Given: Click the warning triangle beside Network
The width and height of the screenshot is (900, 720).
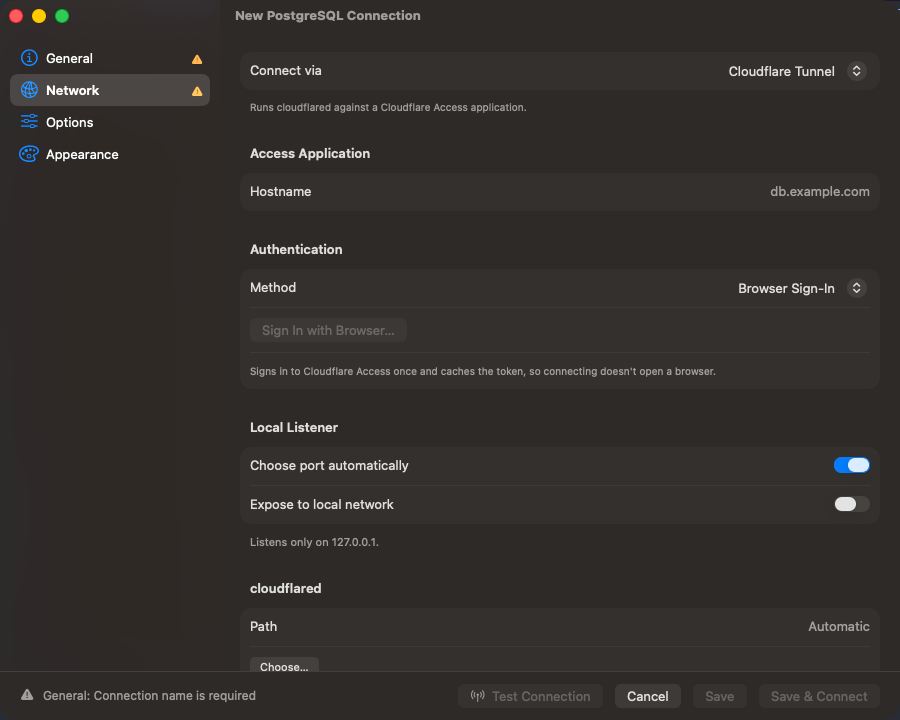Looking at the screenshot, I should (x=197, y=91).
